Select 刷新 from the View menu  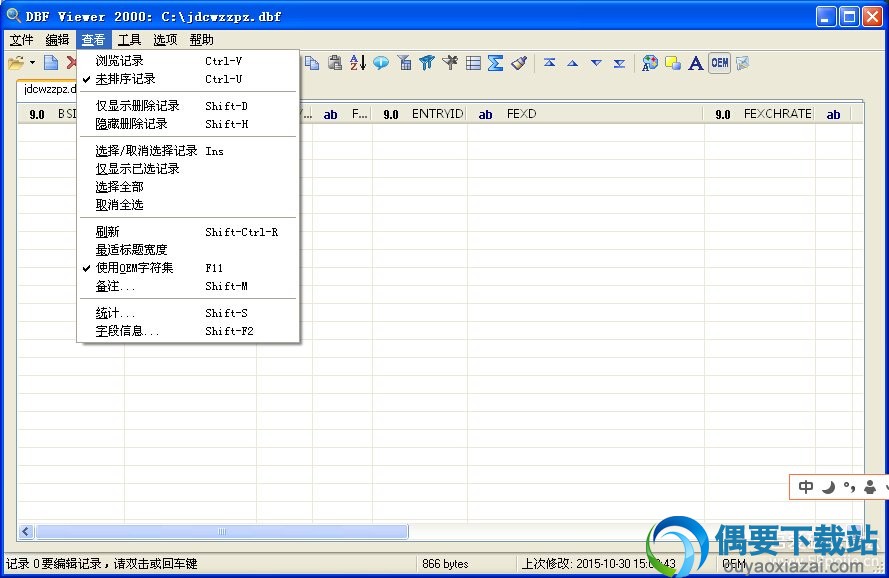[188, 231]
